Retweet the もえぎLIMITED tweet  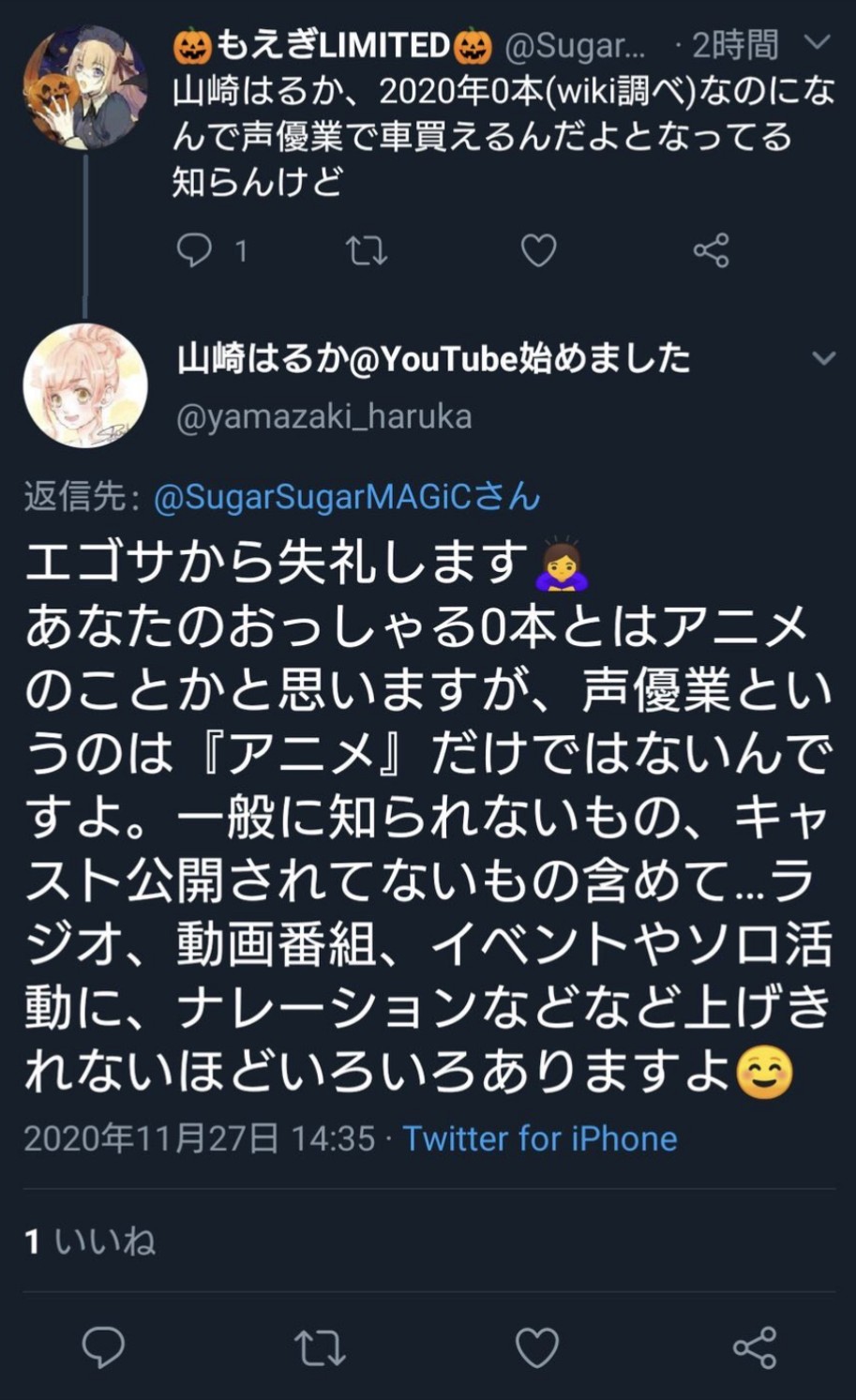pyautogui.click(x=366, y=250)
